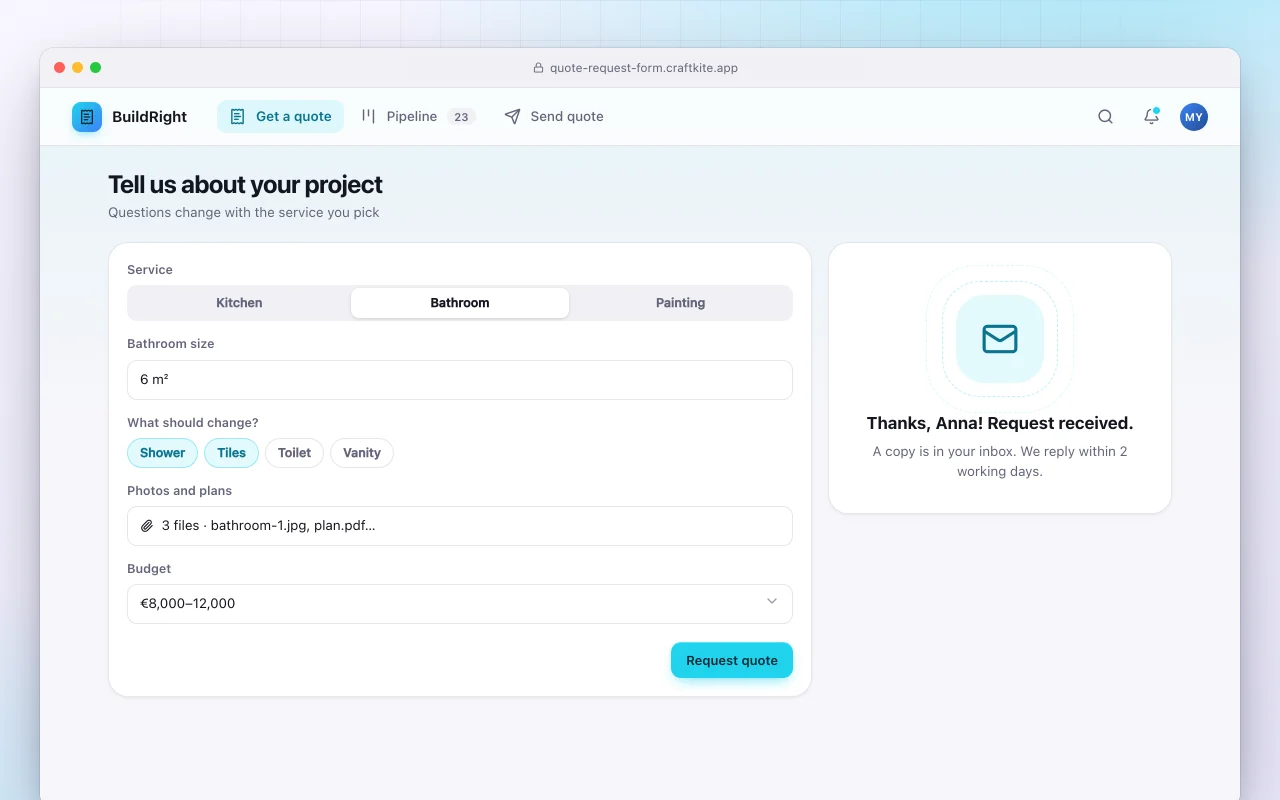1280x800 pixels.
Task: Switch to the Send quote tab
Action: coord(554,117)
